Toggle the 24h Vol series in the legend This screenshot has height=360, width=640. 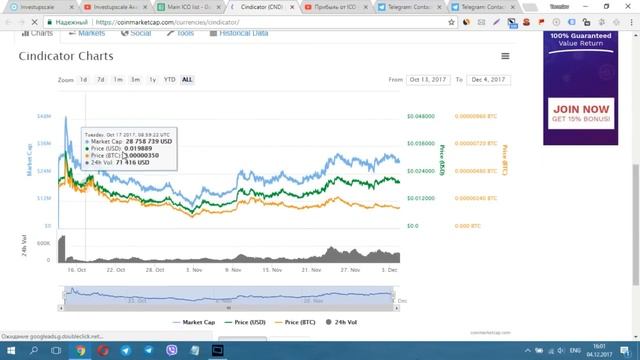342,322
